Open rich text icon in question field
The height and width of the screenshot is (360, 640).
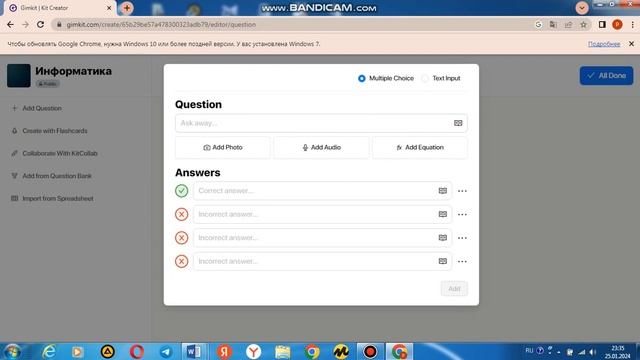(458, 123)
